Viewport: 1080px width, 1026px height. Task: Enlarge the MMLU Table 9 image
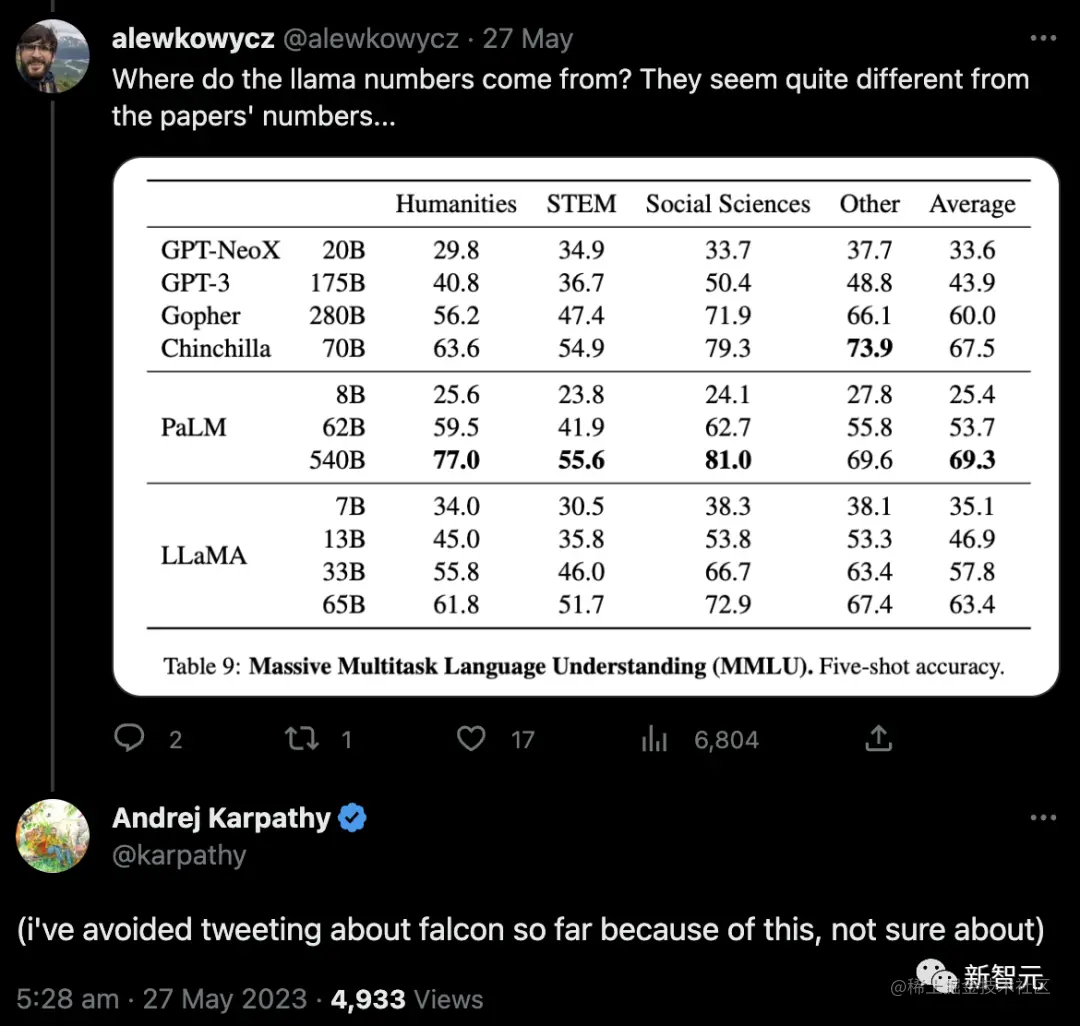[586, 426]
